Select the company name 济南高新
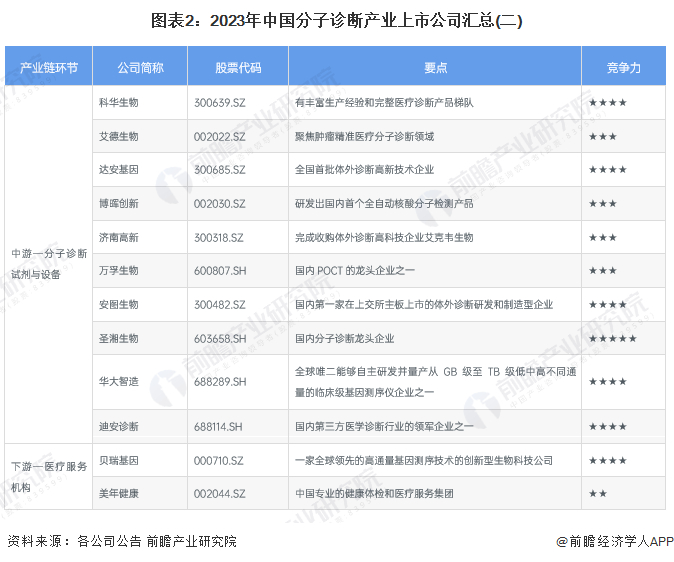The width and height of the screenshot is (674, 562). pyautogui.click(x=119, y=237)
